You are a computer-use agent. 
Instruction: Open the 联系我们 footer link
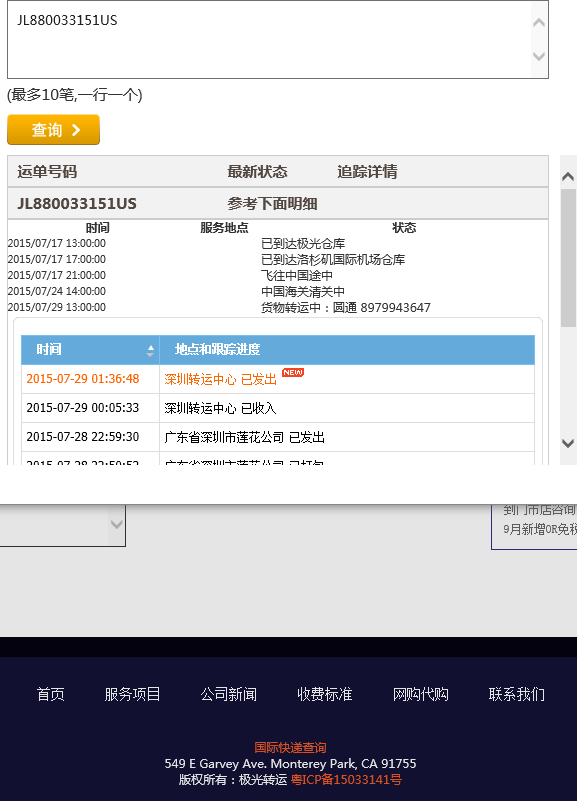click(x=517, y=694)
